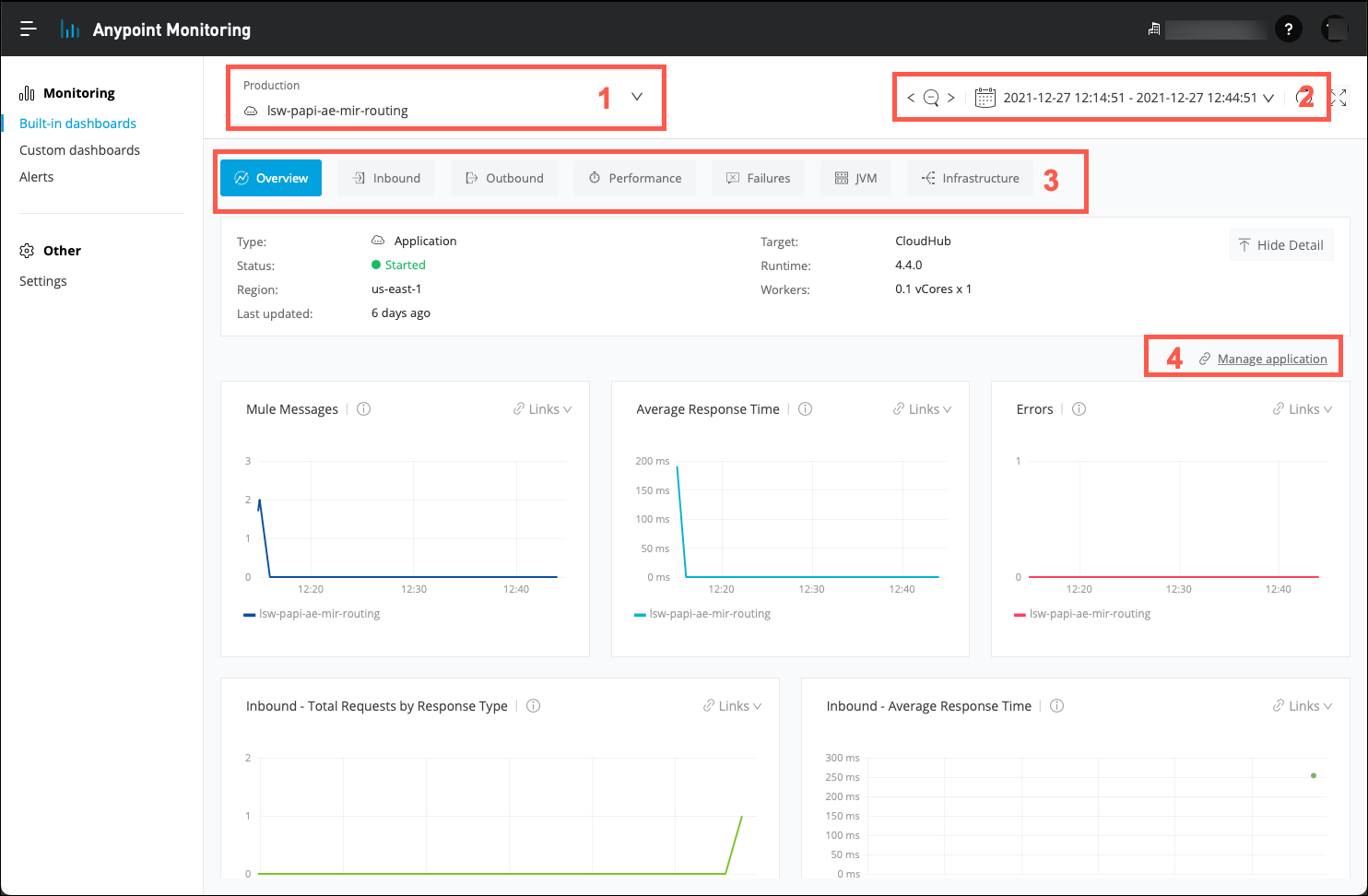Click the Anypoint Monitoring logo icon
This screenshot has width=1368, height=896.
tap(69, 29)
